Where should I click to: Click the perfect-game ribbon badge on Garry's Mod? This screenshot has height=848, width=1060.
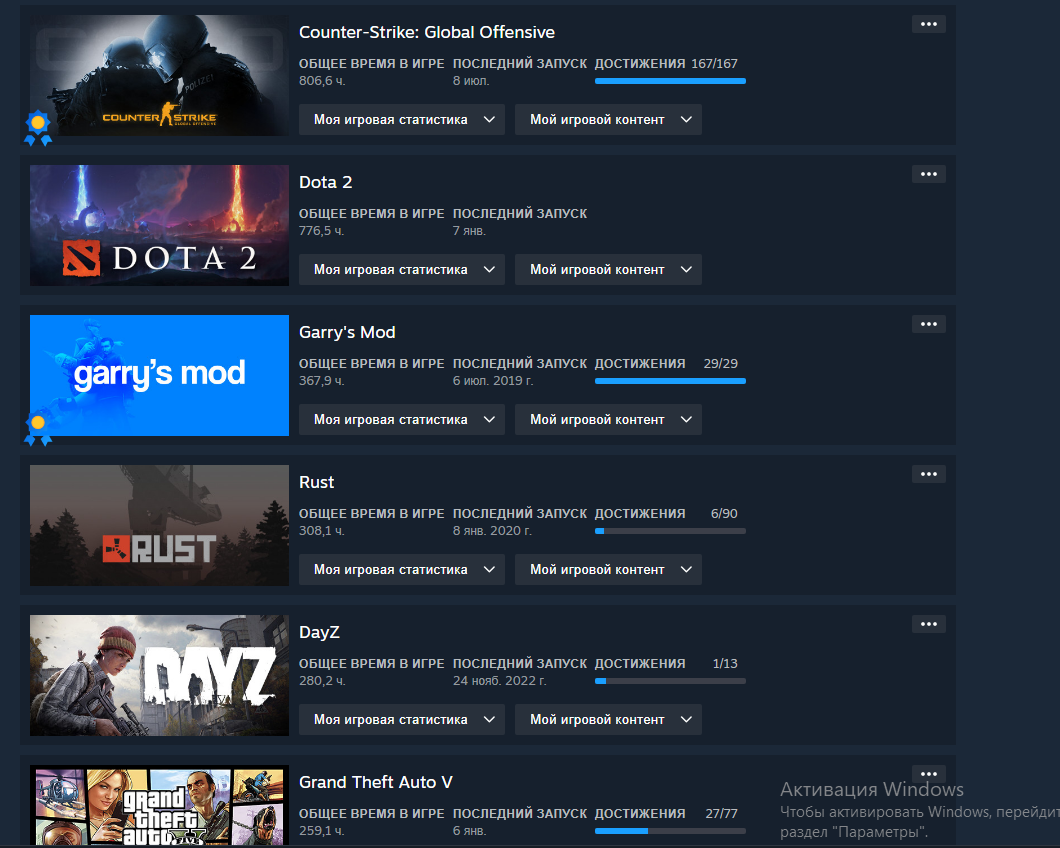point(38,428)
